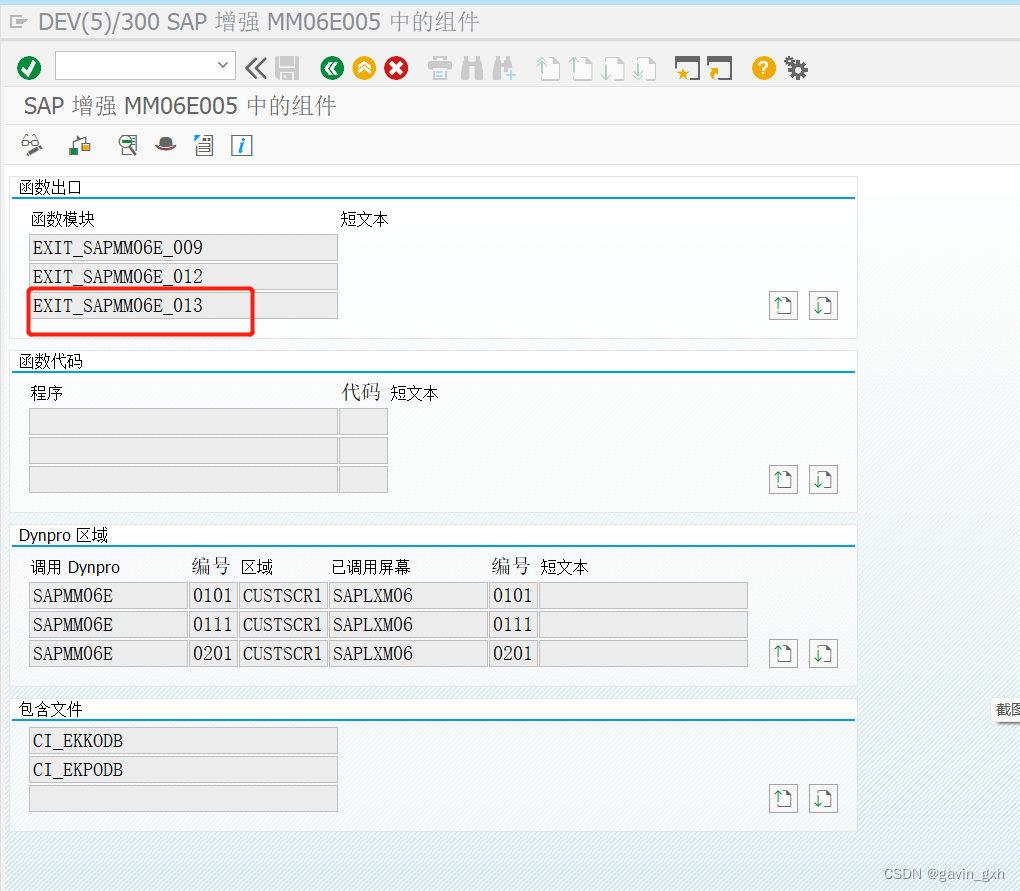Click the Enhancement hat icon

tap(165, 144)
